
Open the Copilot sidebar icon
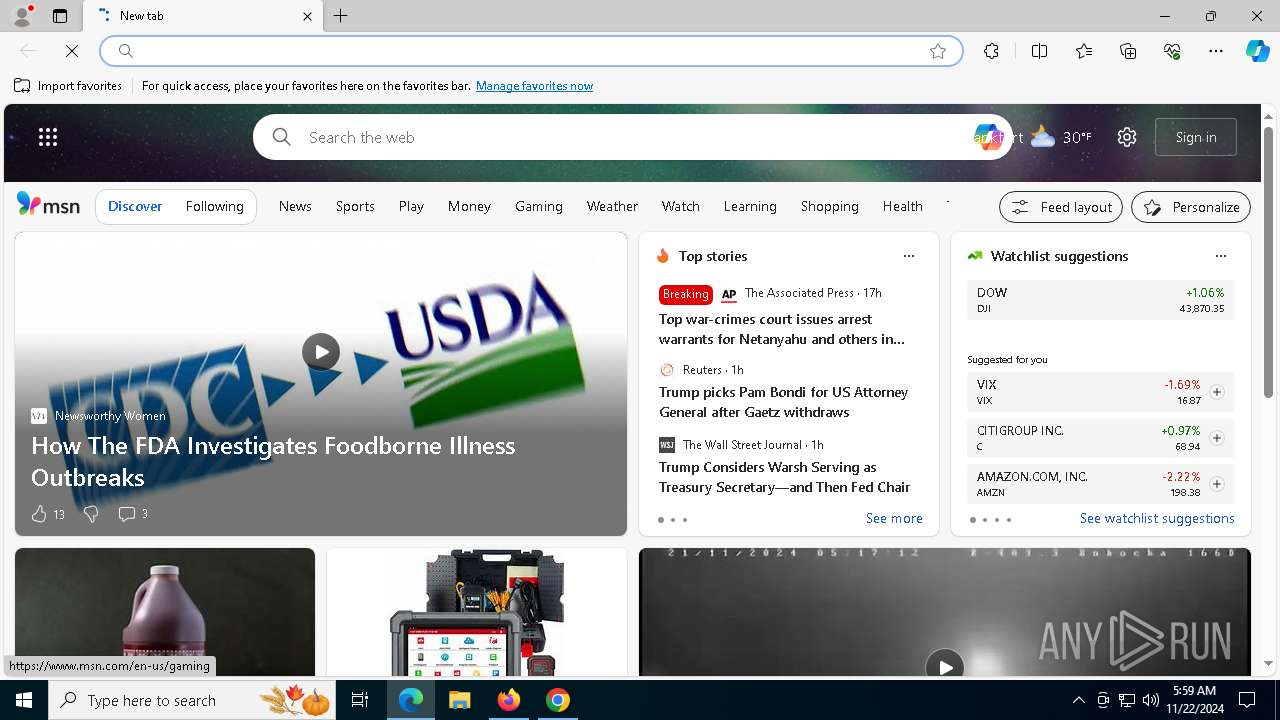pos(1258,51)
